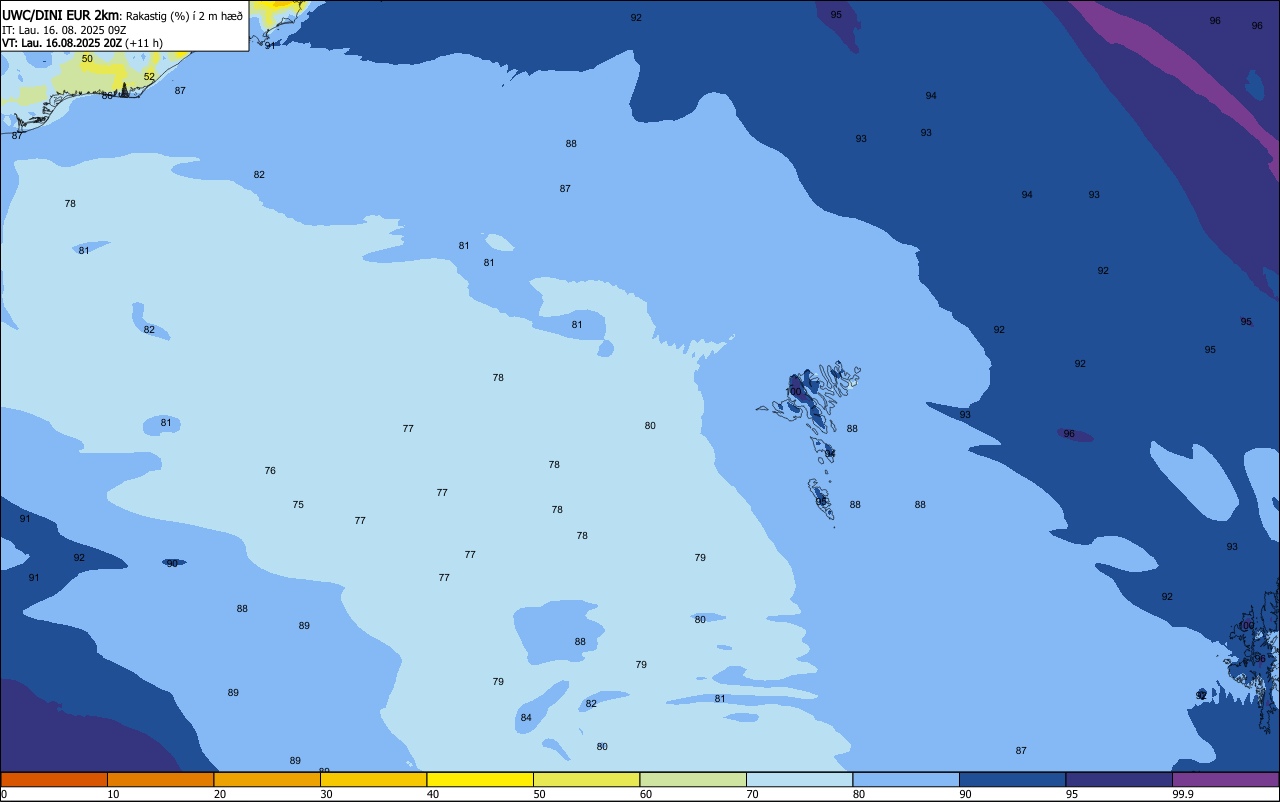Click the legend scale label 10
Viewport: 1280px width, 802px height.
(113, 794)
